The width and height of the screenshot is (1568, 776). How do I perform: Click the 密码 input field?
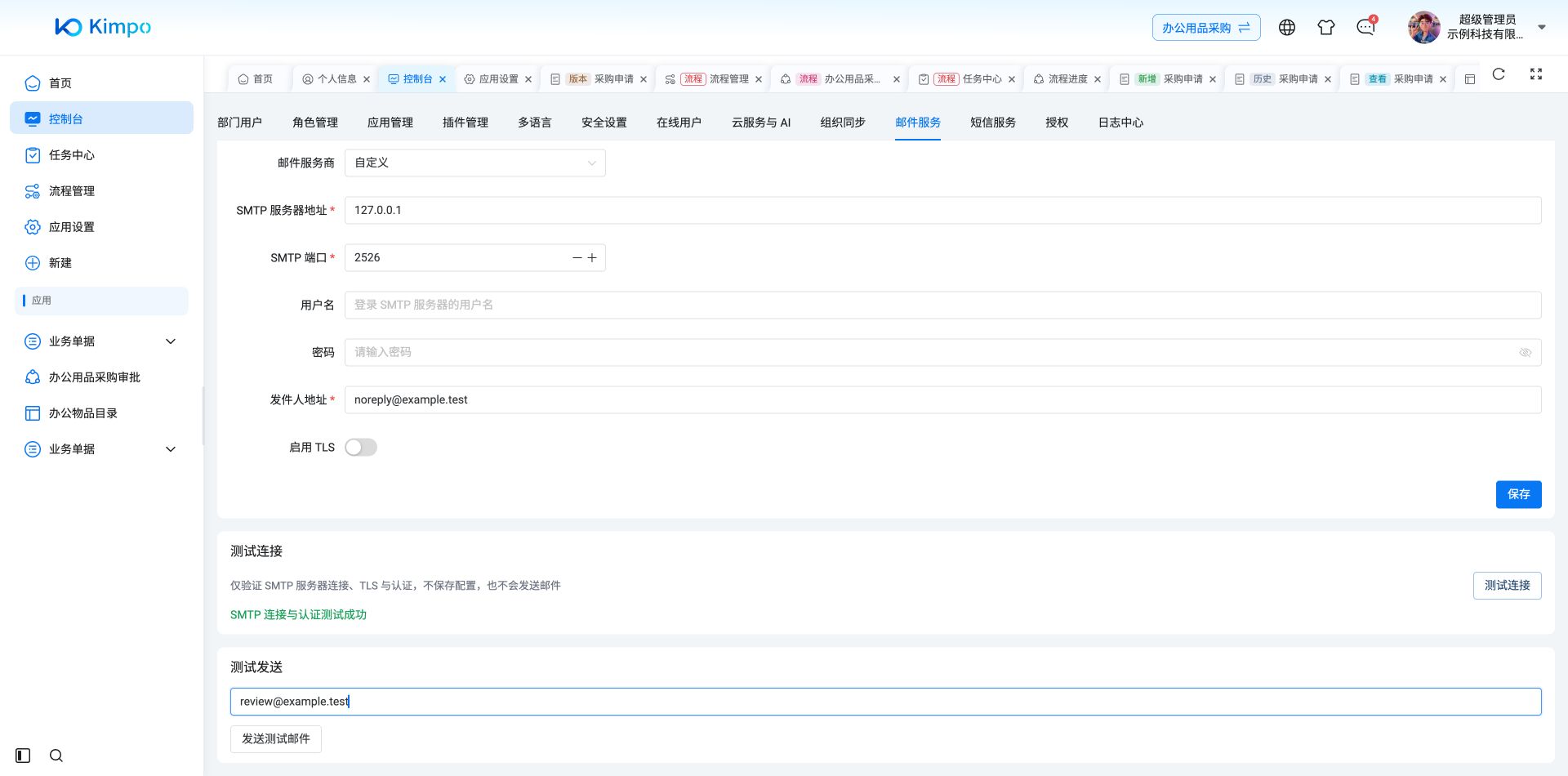[943, 352]
